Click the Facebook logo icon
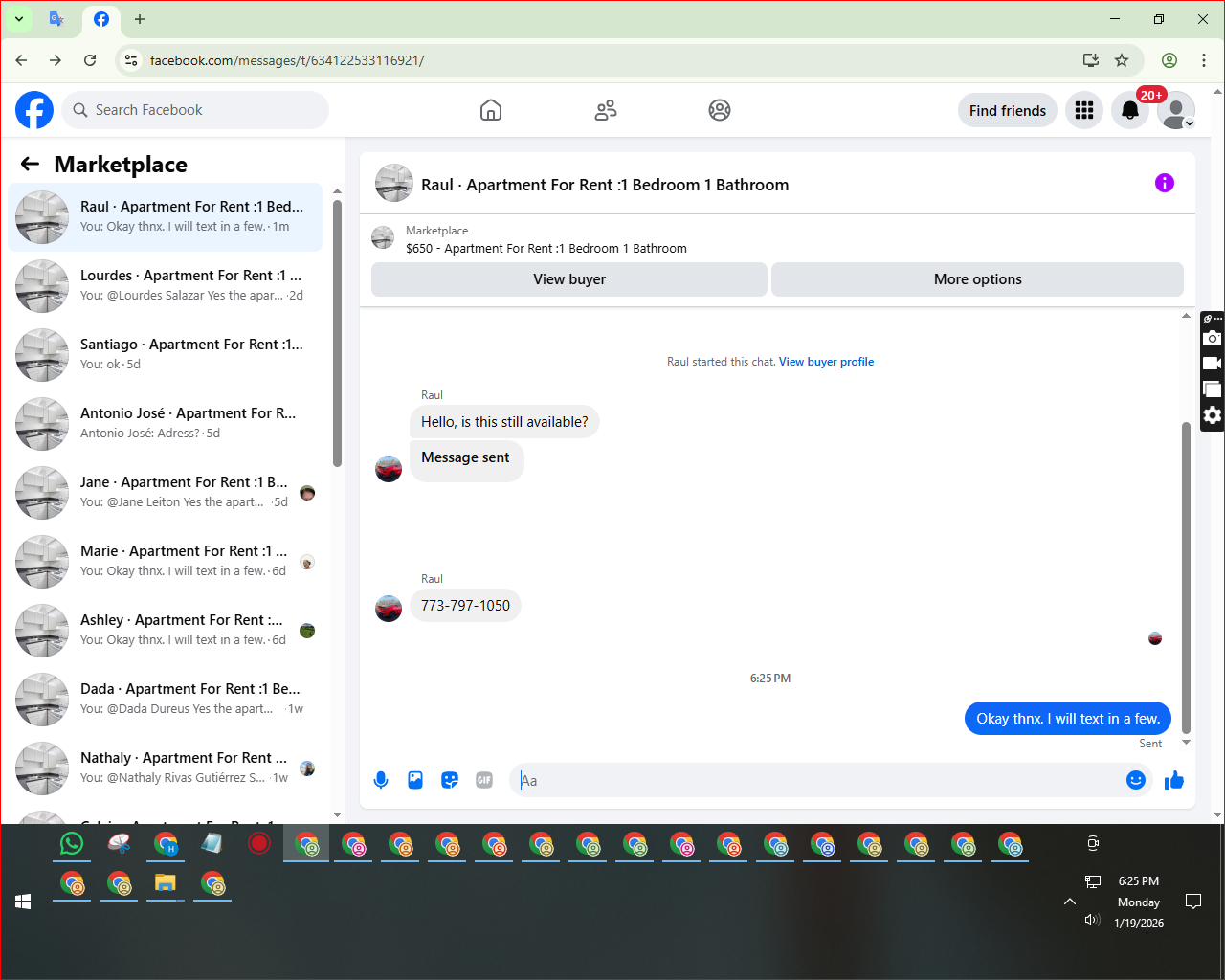Image resolution: width=1225 pixels, height=980 pixels. [34, 110]
